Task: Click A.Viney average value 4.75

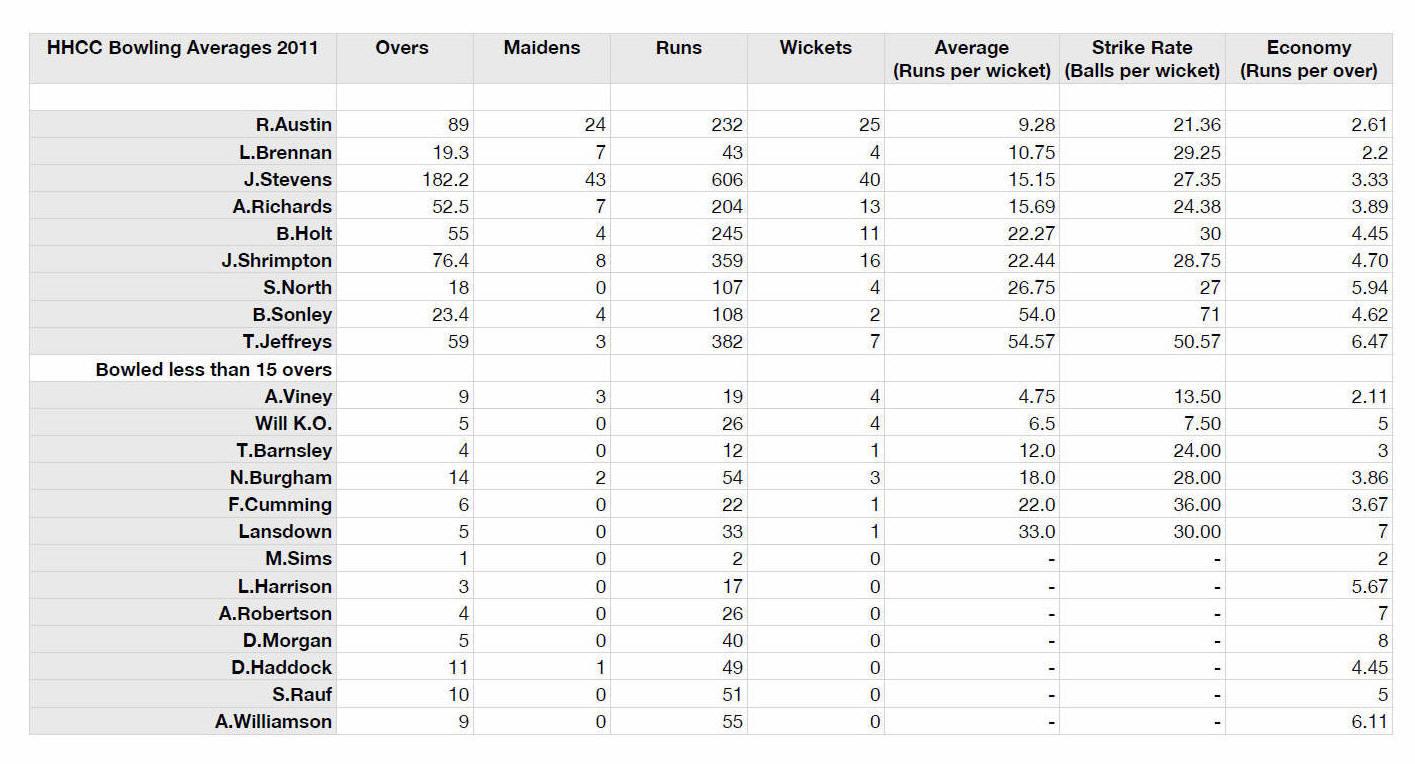Action: coord(971,396)
